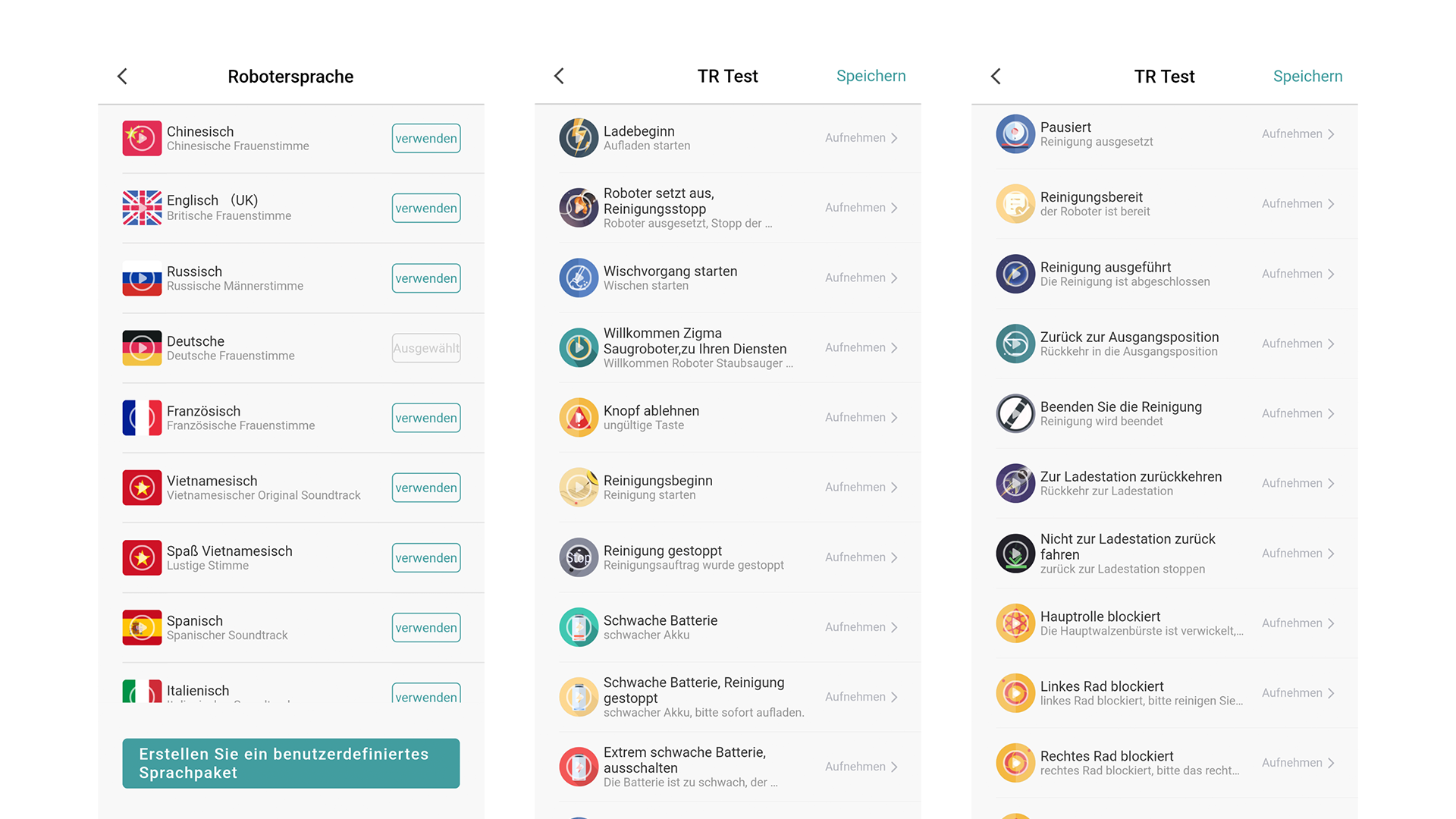This screenshot has width=1456, height=819.
Task: Open Aufnehmen for Reinigungsbeginn
Action: click(x=861, y=488)
